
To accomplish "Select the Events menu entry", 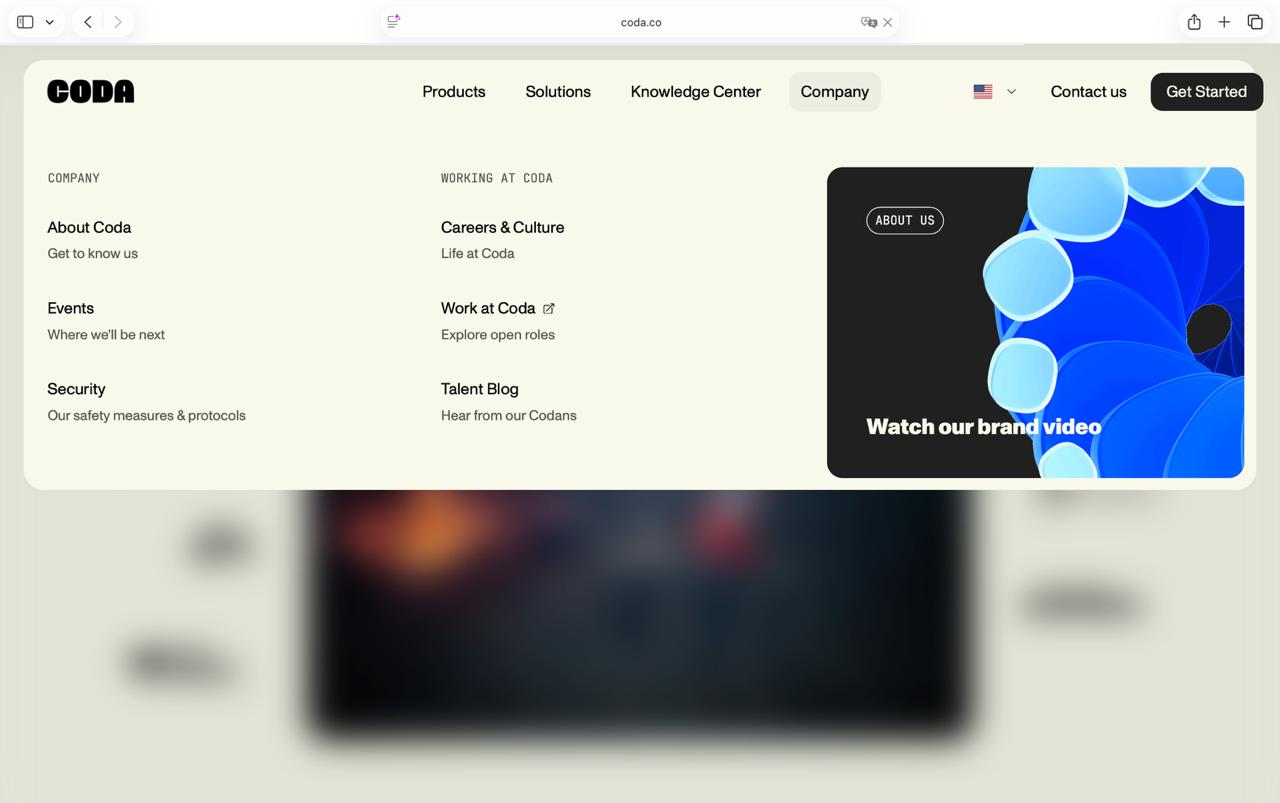I will coord(71,308).
